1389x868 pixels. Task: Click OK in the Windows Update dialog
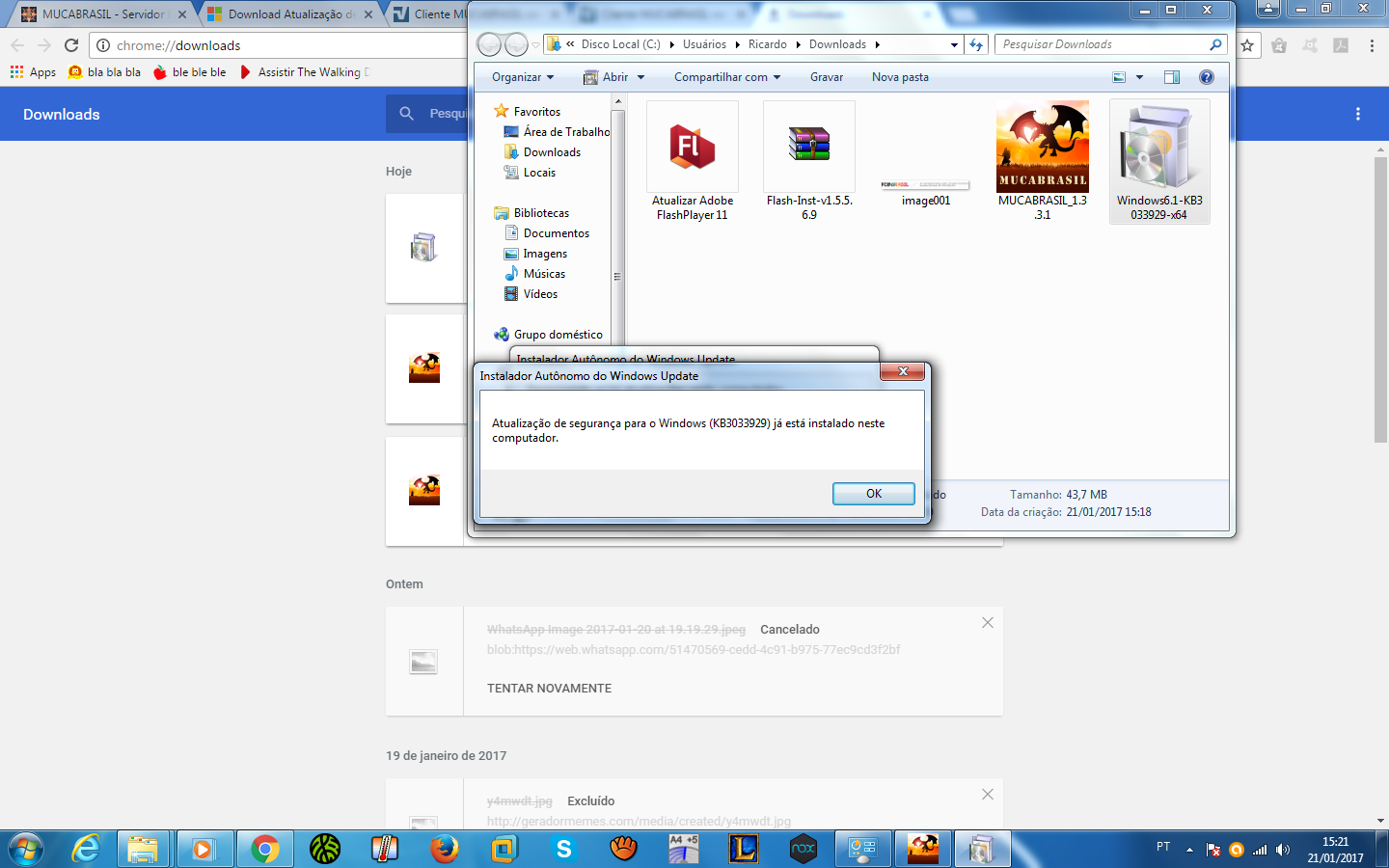click(873, 494)
